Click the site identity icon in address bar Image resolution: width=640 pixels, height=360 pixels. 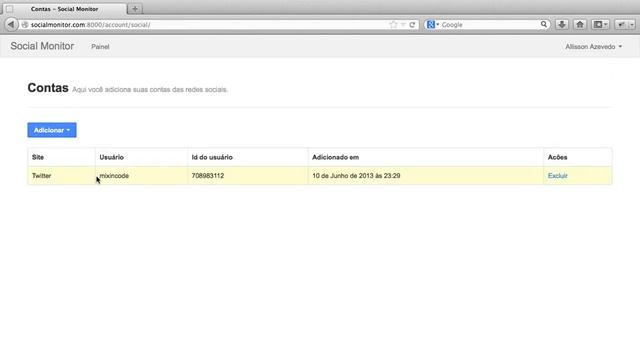pos(25,24)
